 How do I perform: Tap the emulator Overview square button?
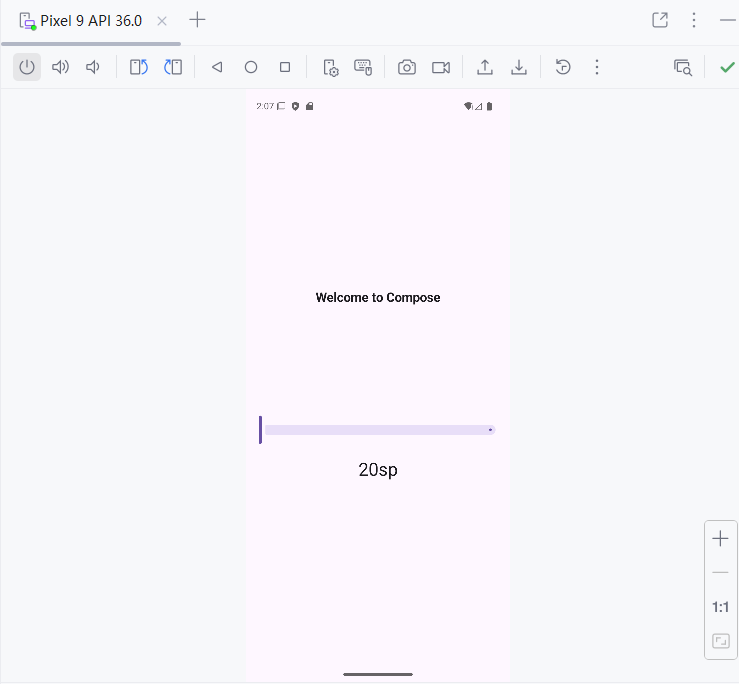click(x=285, y=67)
